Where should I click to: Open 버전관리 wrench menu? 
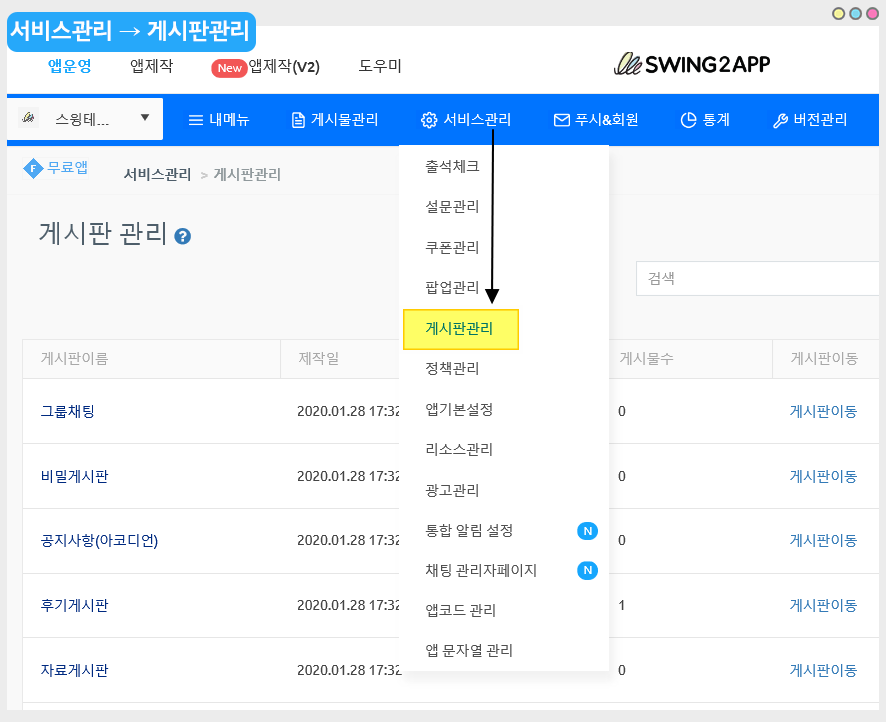pyautogui.click(x=810, y=120)
